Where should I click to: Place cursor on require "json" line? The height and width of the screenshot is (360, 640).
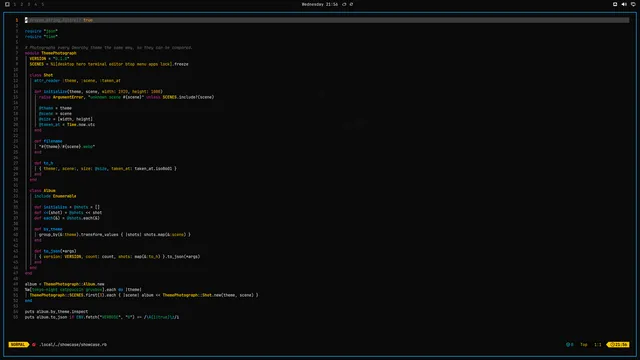pos(41,31)
